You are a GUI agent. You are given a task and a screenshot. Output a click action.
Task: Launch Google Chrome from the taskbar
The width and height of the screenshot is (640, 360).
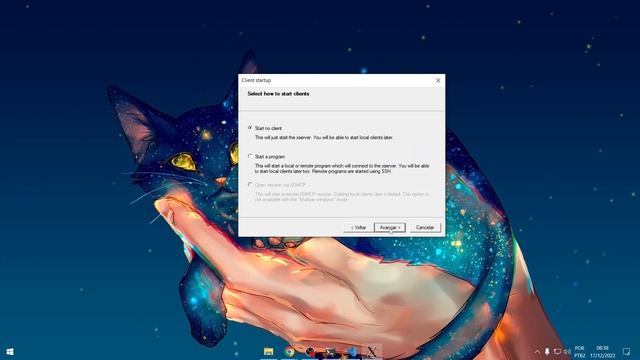coord(289,351)
